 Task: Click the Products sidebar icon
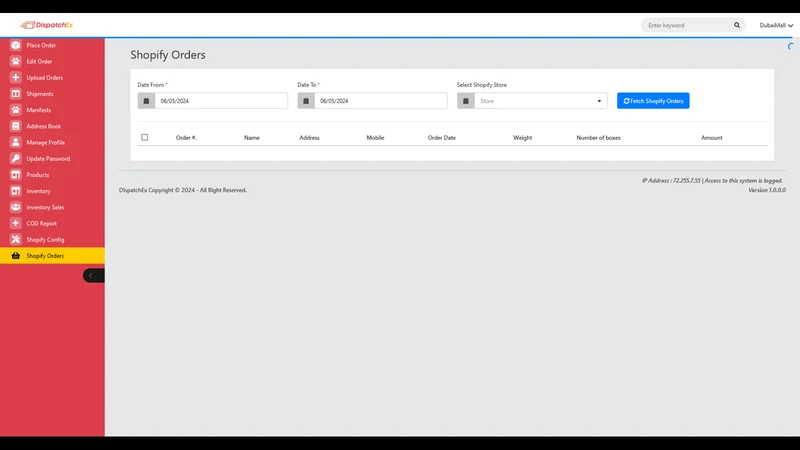click(x=16, y=174)
